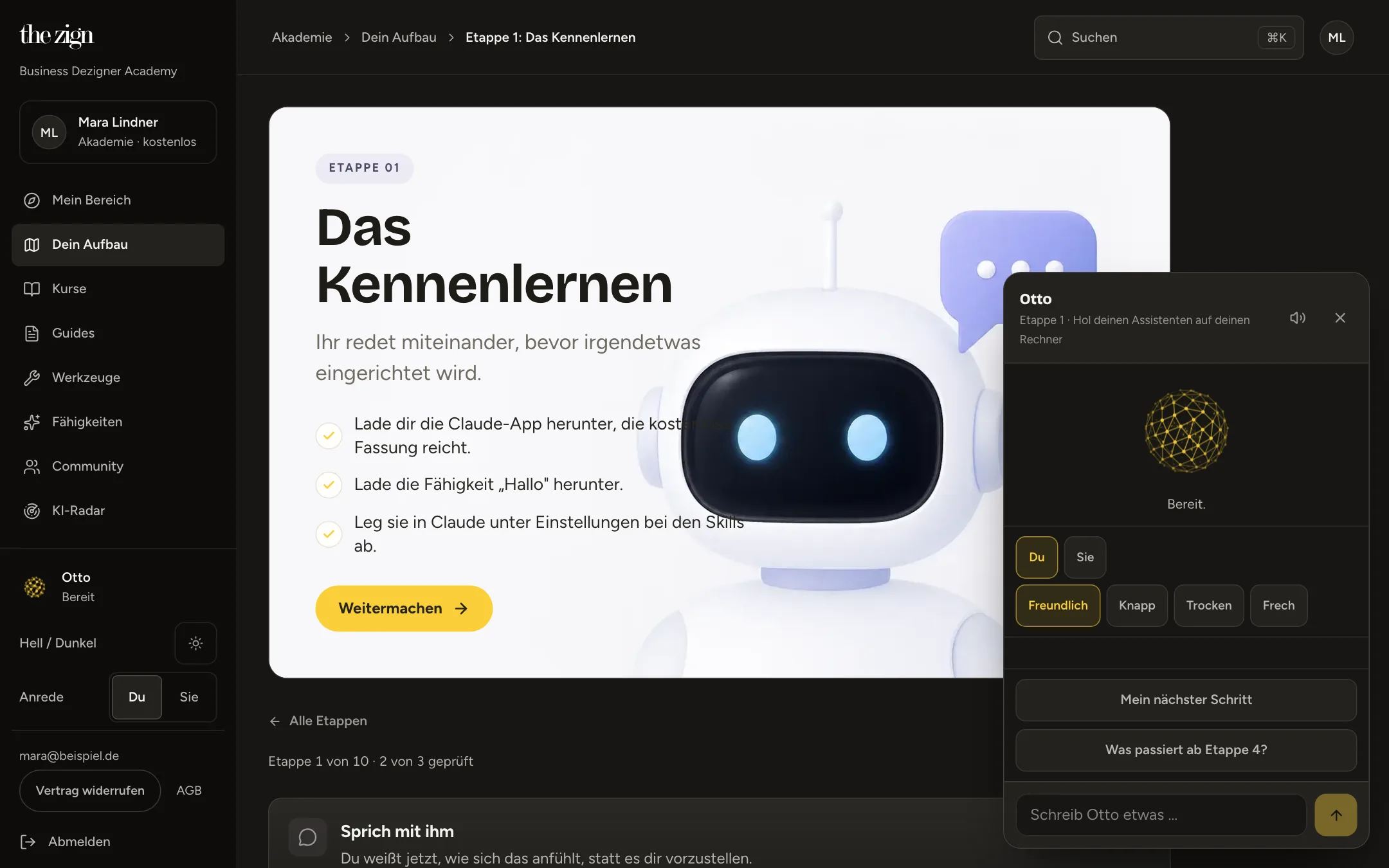Click the Otto golden orb in sidebar
1389x868 pixels.
tap(35, 587)
